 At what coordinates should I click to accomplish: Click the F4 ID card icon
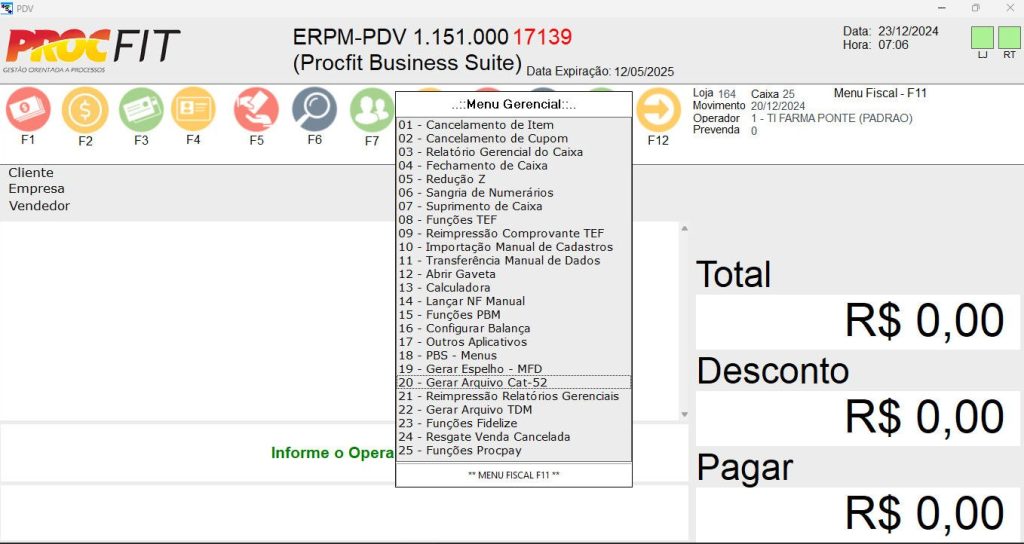click(193, 109)
